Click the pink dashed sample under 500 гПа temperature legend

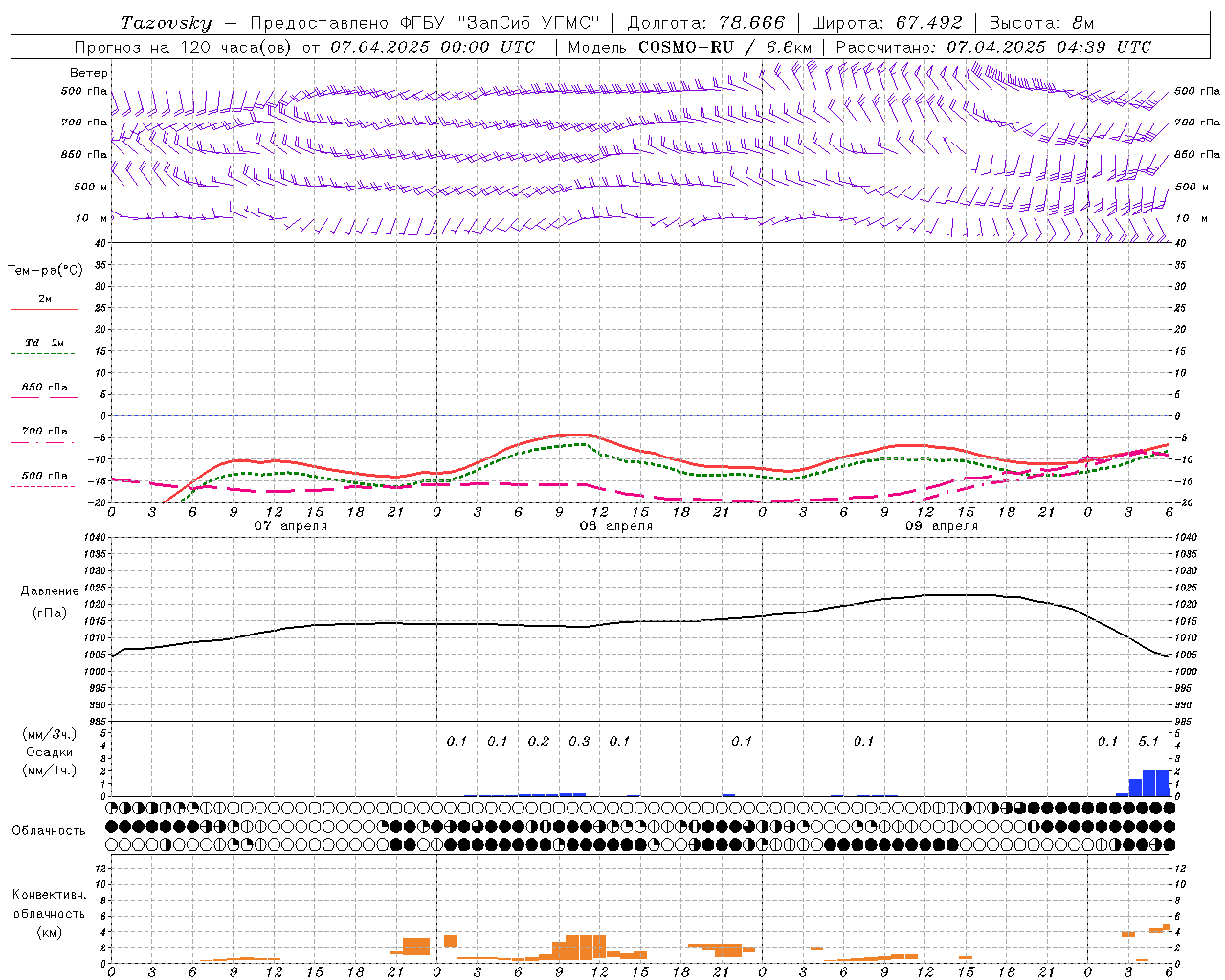point(42,486)
